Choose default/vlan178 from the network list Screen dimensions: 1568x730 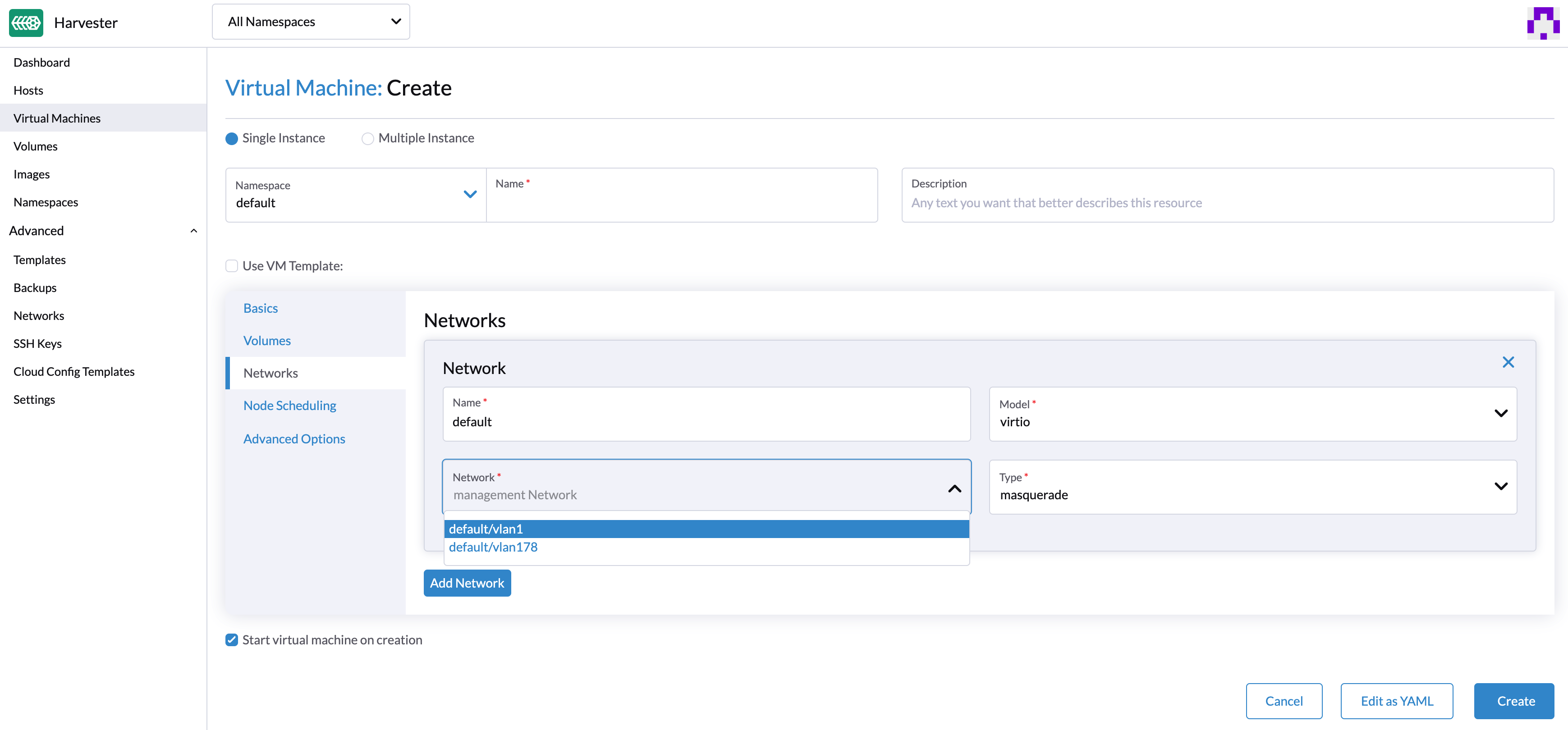click(x=493, y=547)
